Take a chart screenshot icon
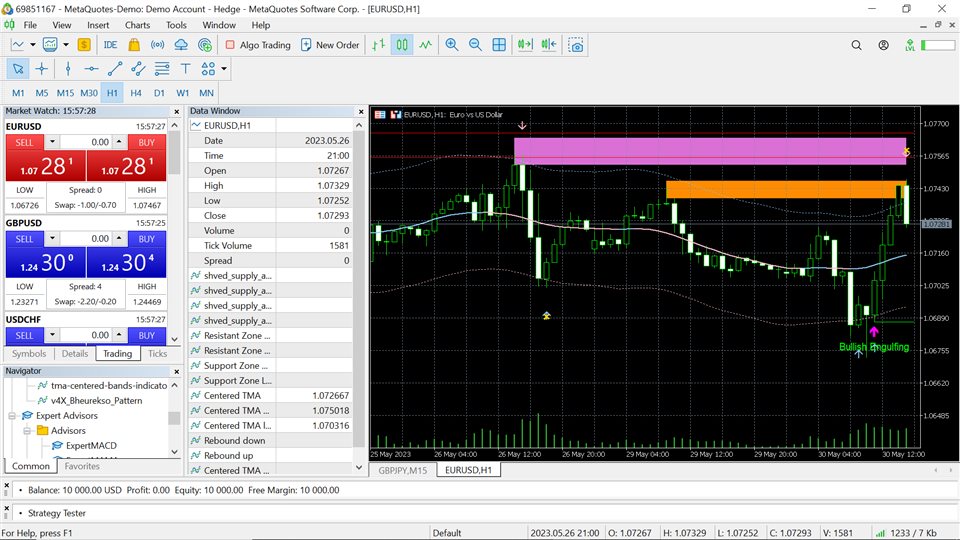960x540 pixels. coord(576,45)
